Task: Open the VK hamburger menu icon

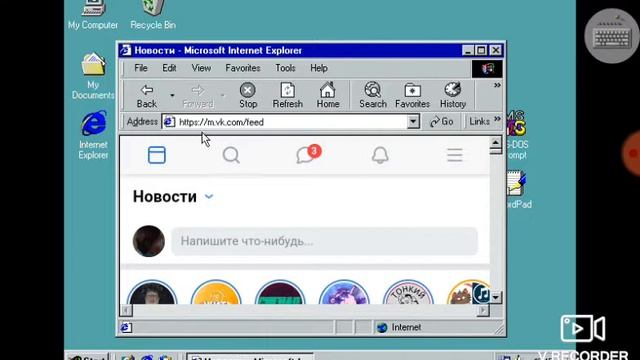Action: point(454,155)
